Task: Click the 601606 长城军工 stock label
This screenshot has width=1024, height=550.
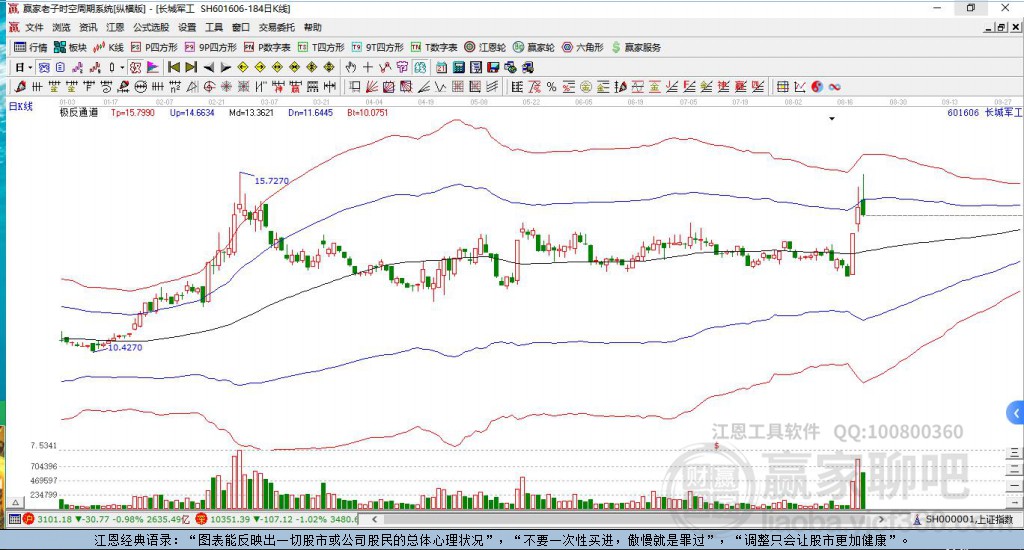Action: point(985,112)
